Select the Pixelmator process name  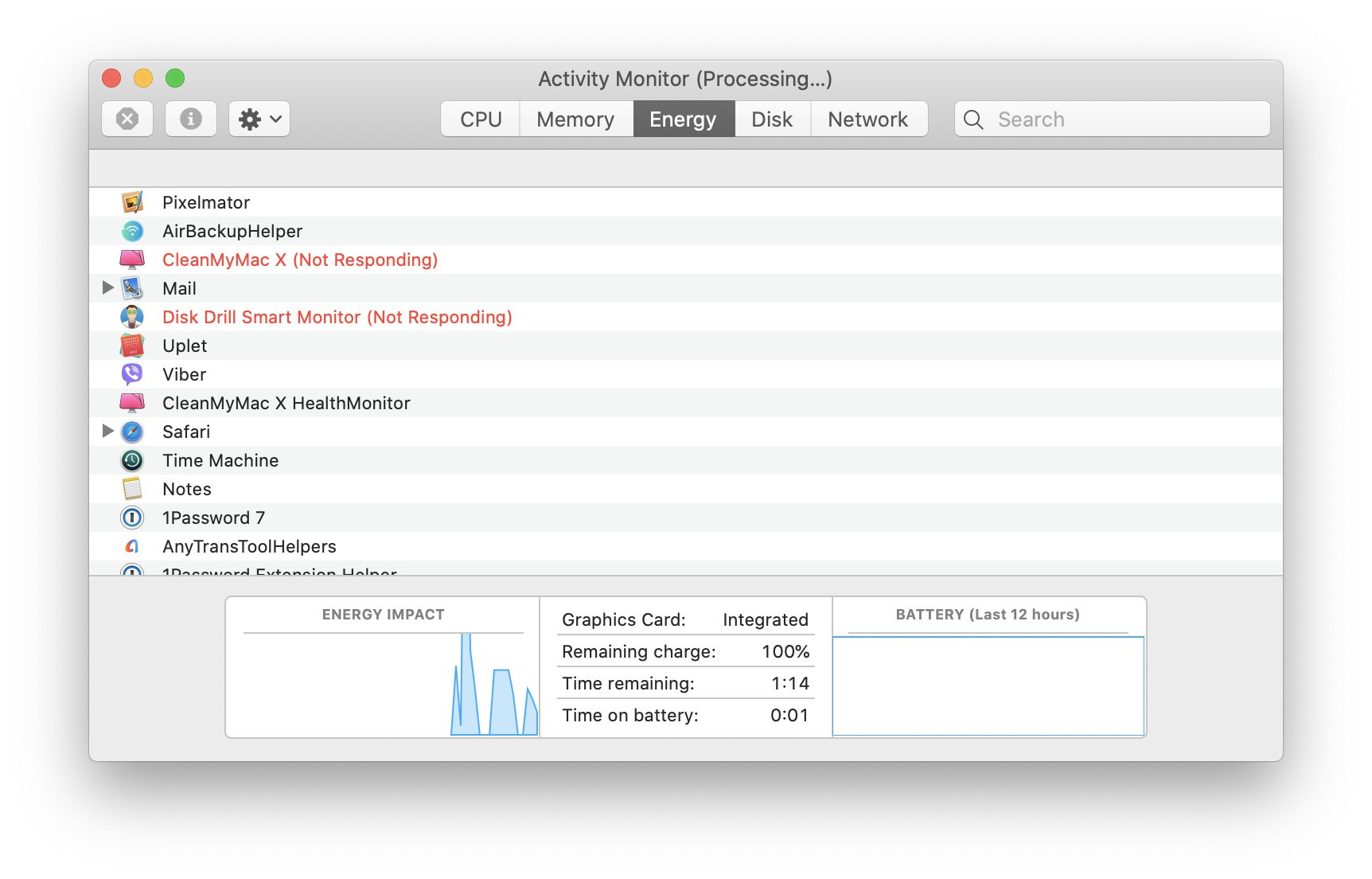coord(206,202)
